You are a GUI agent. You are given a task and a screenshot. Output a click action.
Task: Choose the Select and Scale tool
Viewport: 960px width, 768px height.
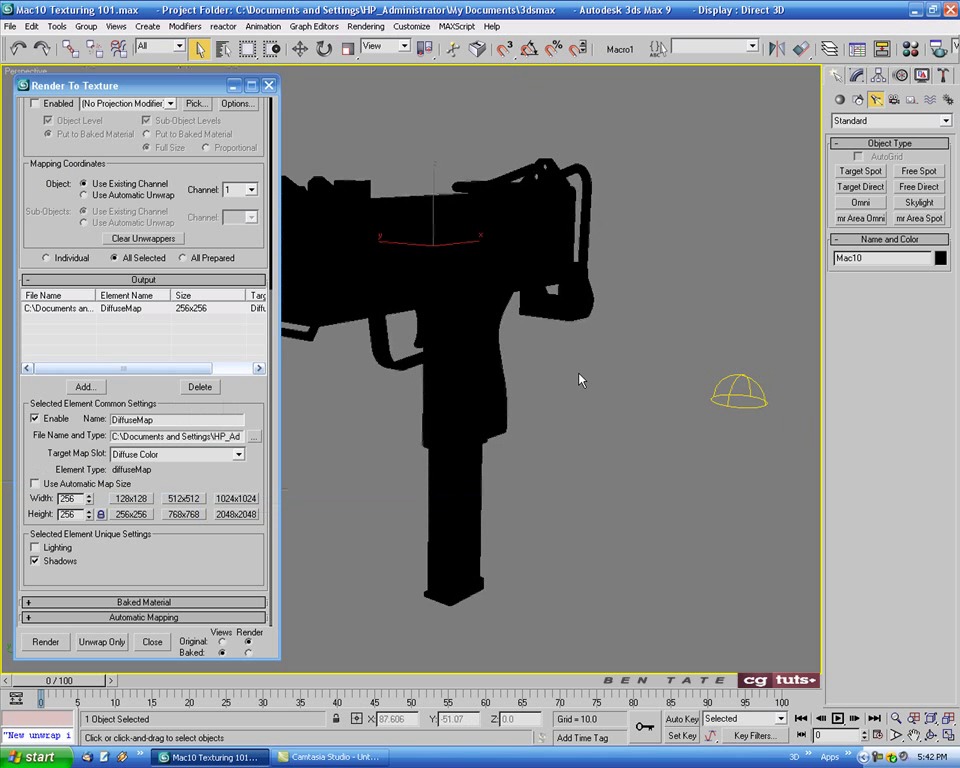[348, 49]
